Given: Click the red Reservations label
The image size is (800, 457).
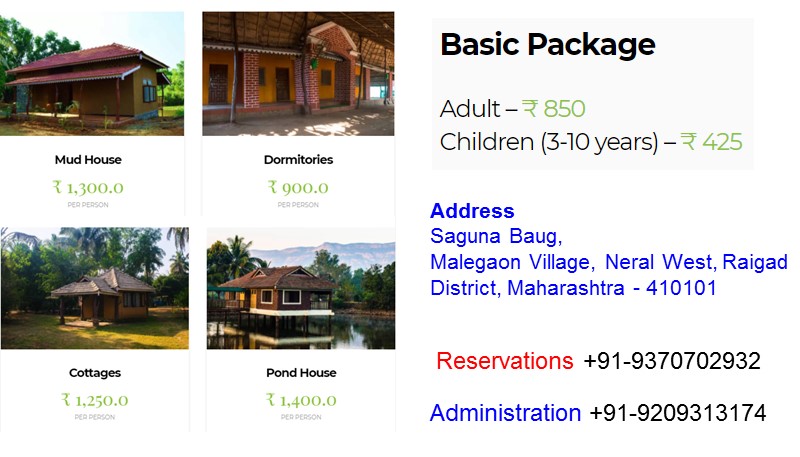Looking at the screenshot, I should coord(505,361).
